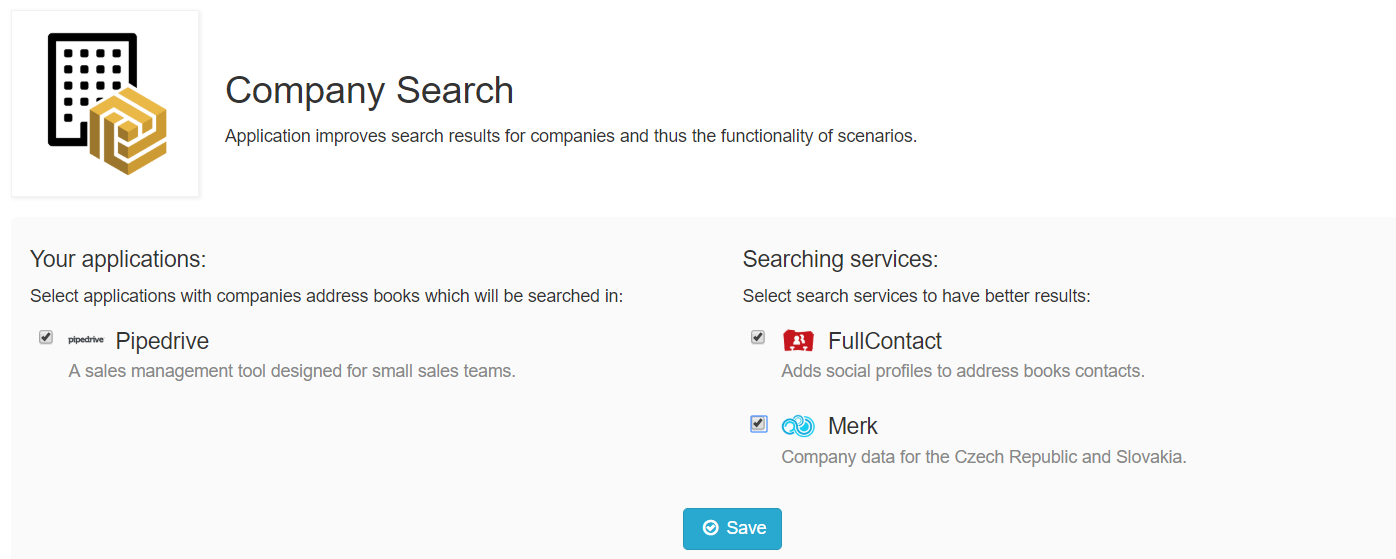Click the 'Your applications:' heading
The width and height of the screenshot is (1396, 559).
click(x=118, y=259)
